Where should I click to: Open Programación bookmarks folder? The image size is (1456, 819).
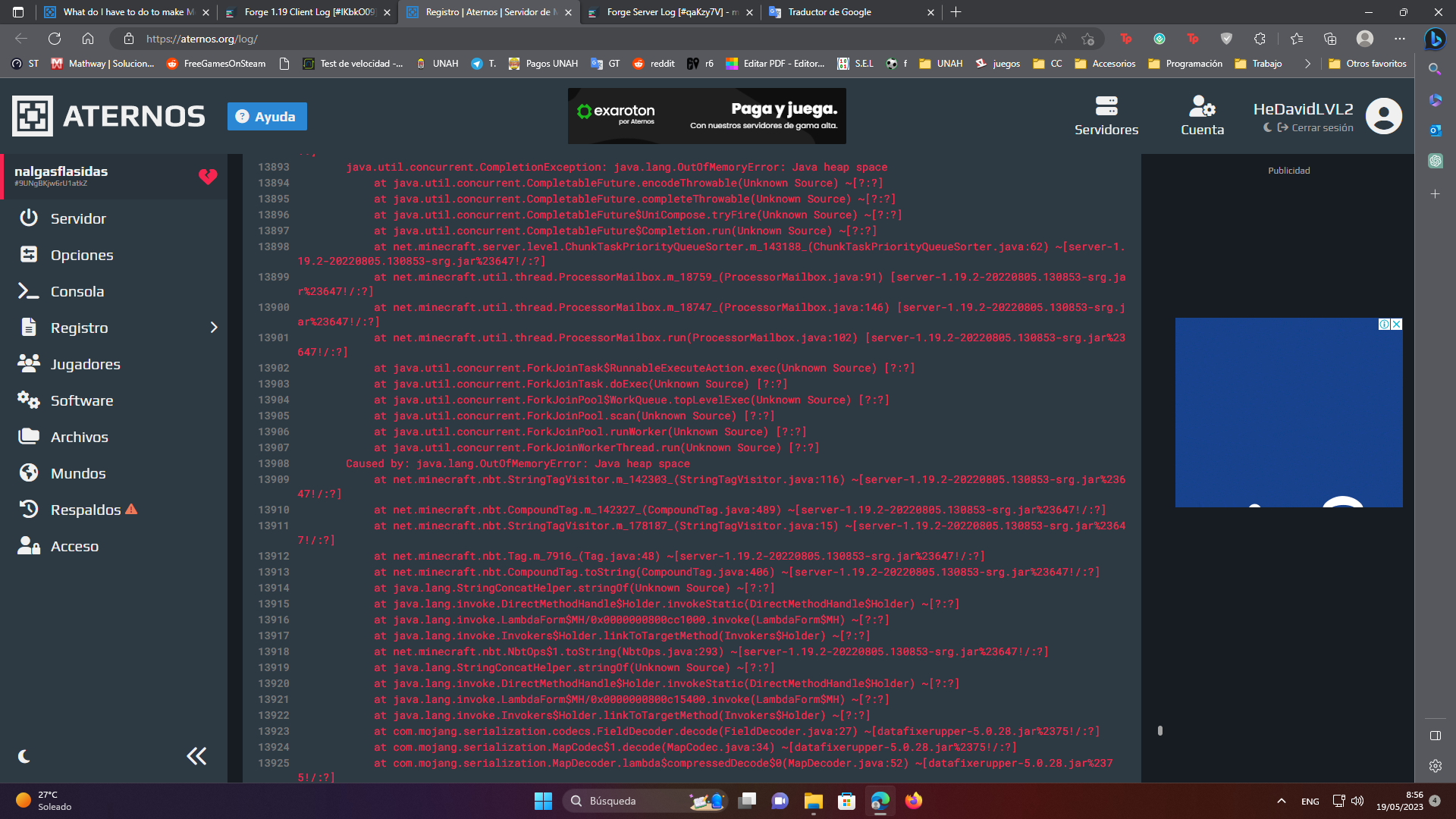pyautogui.click(x=1185, y=64)
